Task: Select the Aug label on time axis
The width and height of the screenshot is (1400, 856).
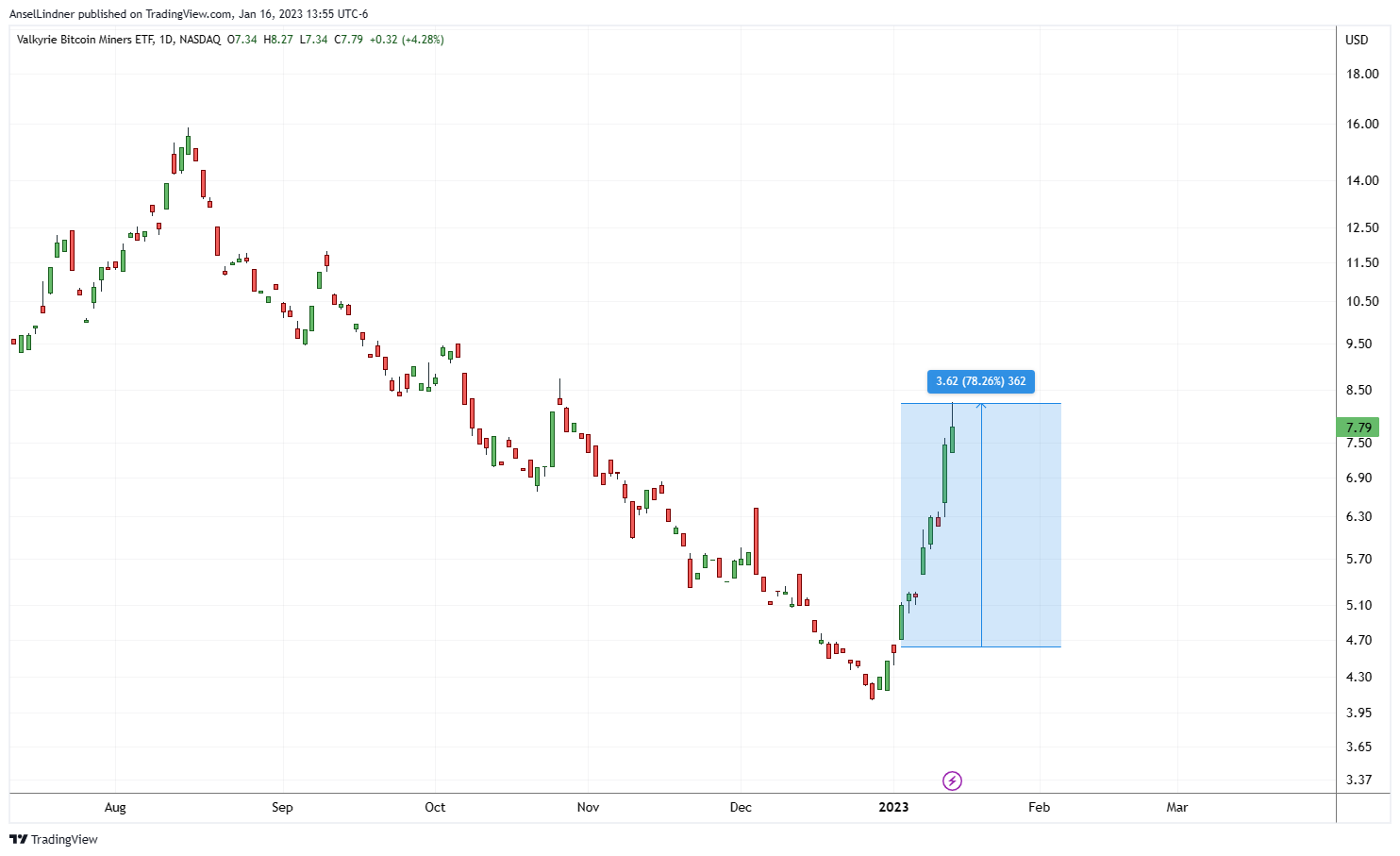Action: [115, 807]
